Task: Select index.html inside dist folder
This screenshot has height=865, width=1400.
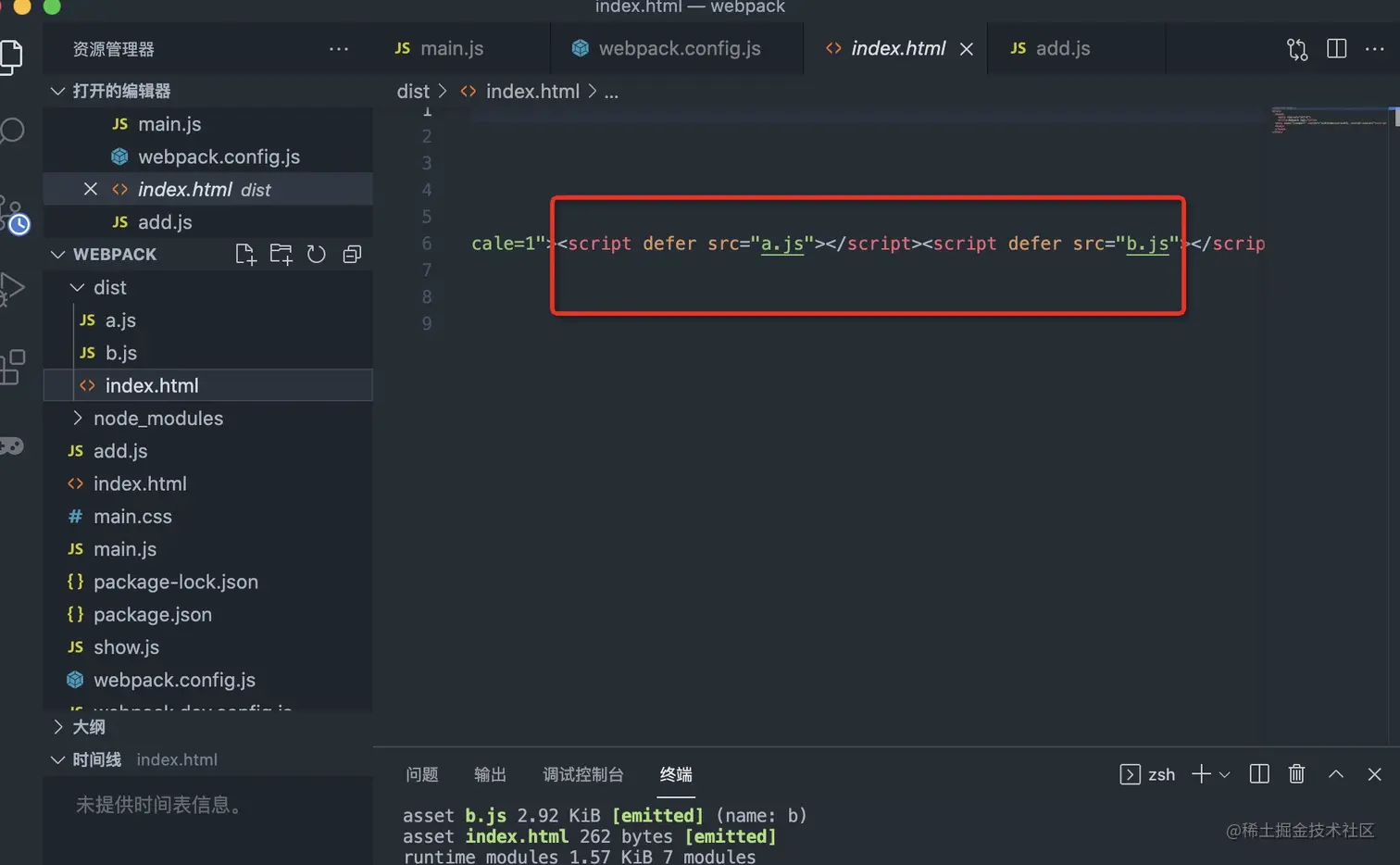Action: [207, 385]
